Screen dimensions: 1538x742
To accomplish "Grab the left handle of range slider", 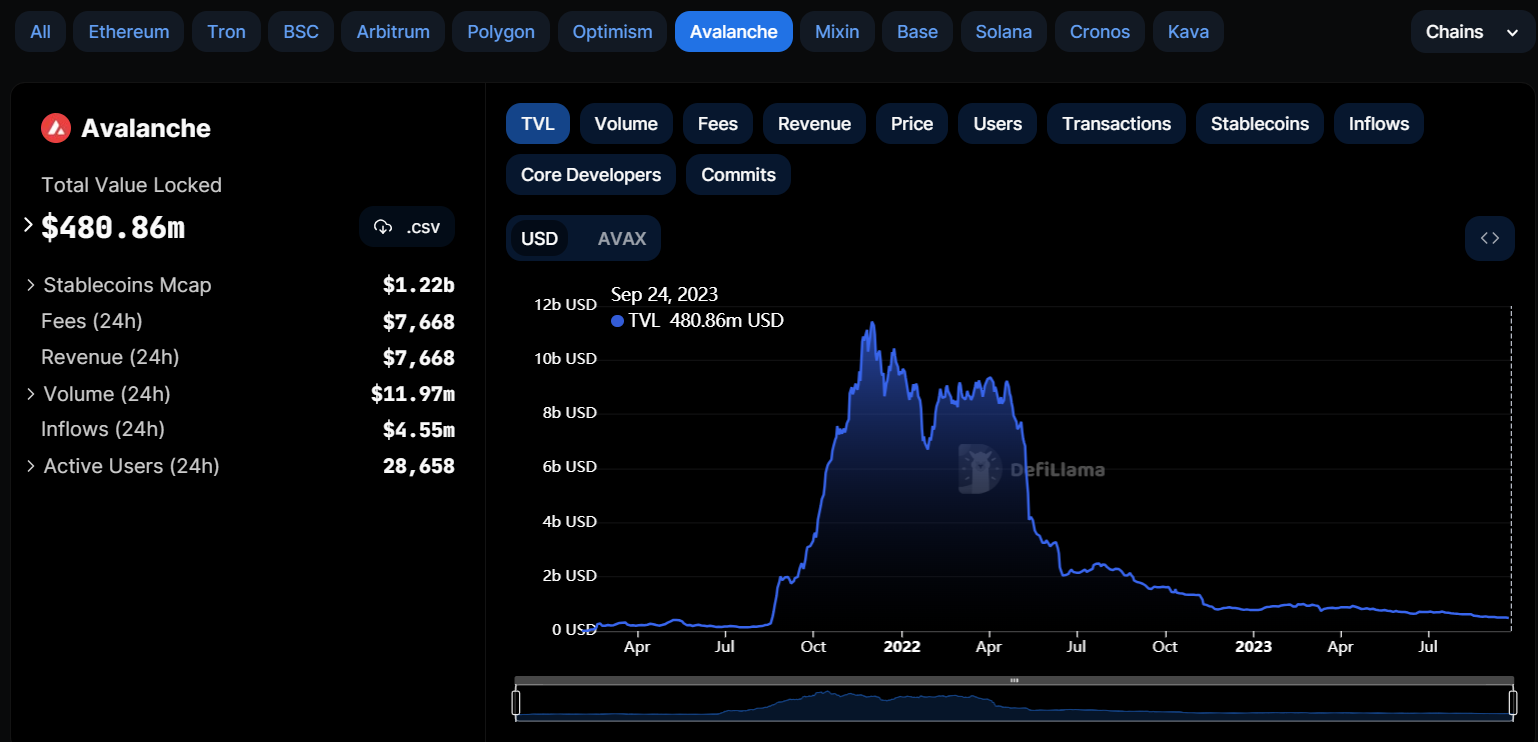I will click(x=516, y=703).
